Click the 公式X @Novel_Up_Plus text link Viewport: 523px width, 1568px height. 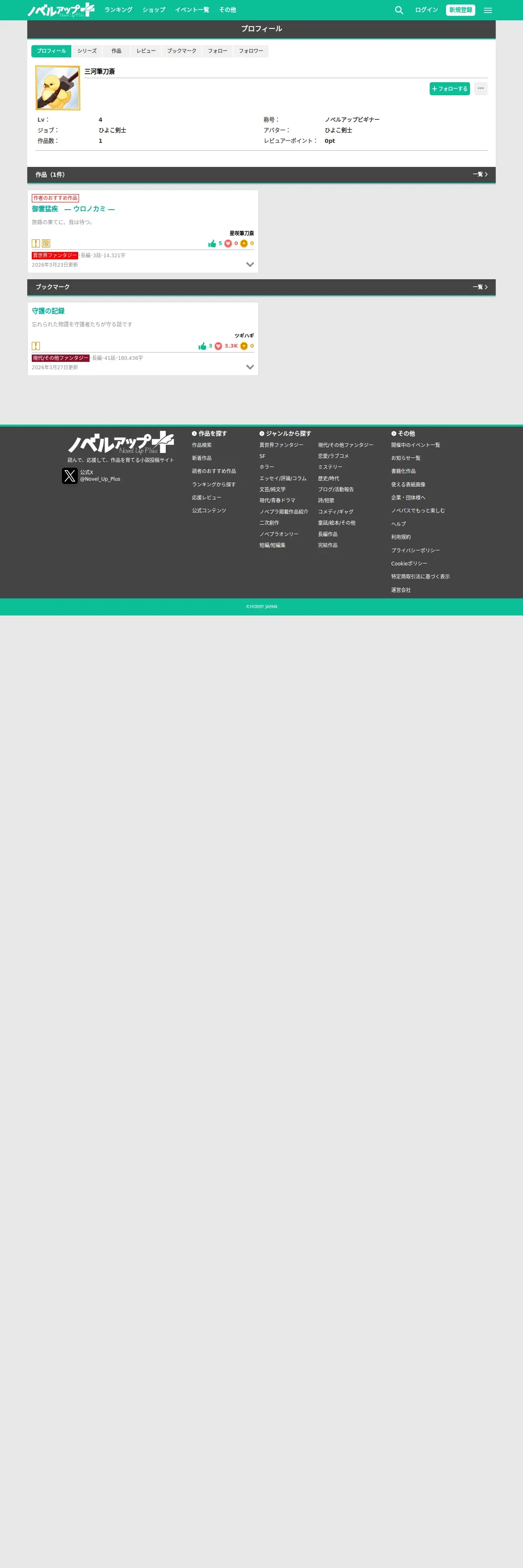101,475
